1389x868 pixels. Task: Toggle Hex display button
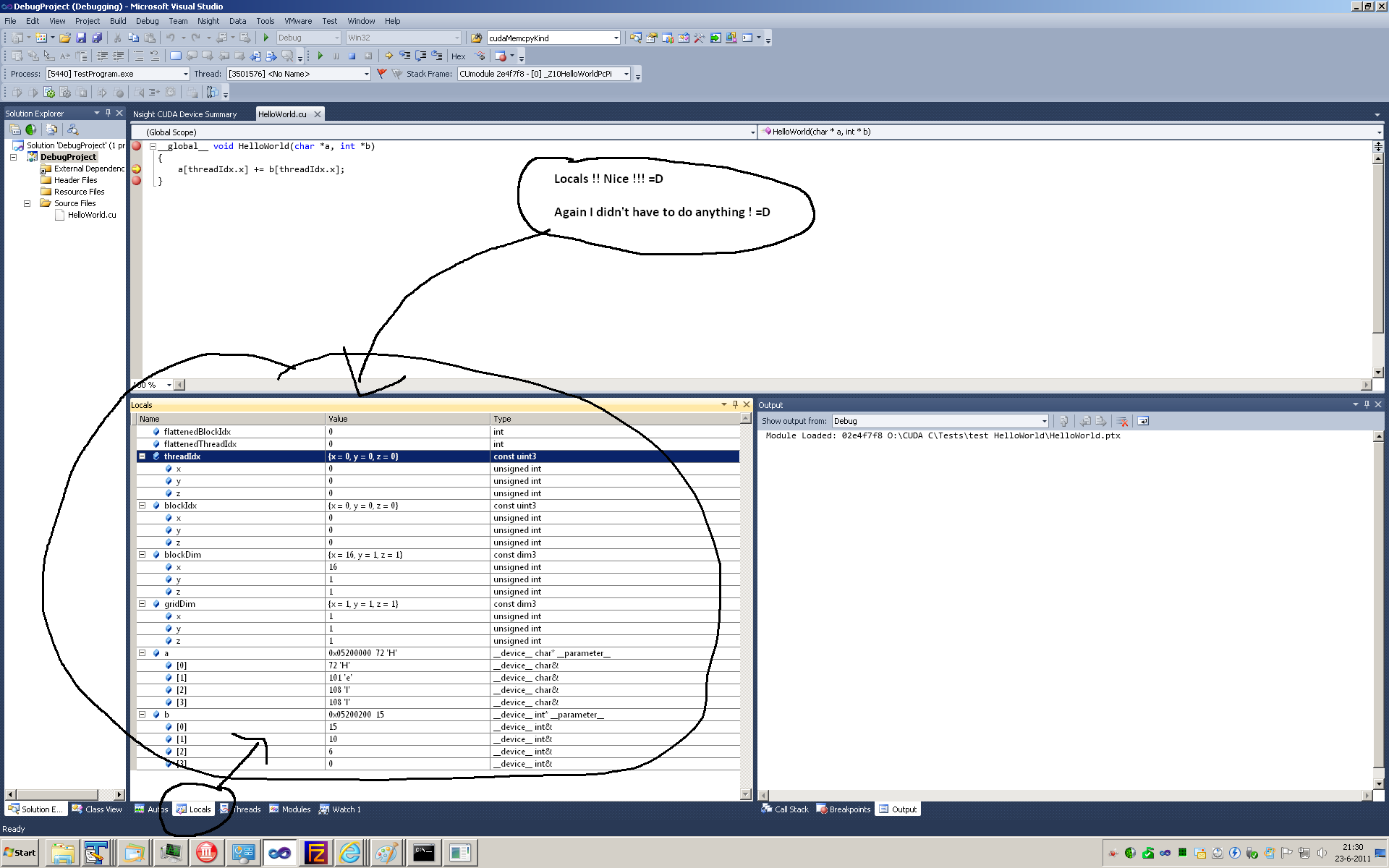(458, 56)
